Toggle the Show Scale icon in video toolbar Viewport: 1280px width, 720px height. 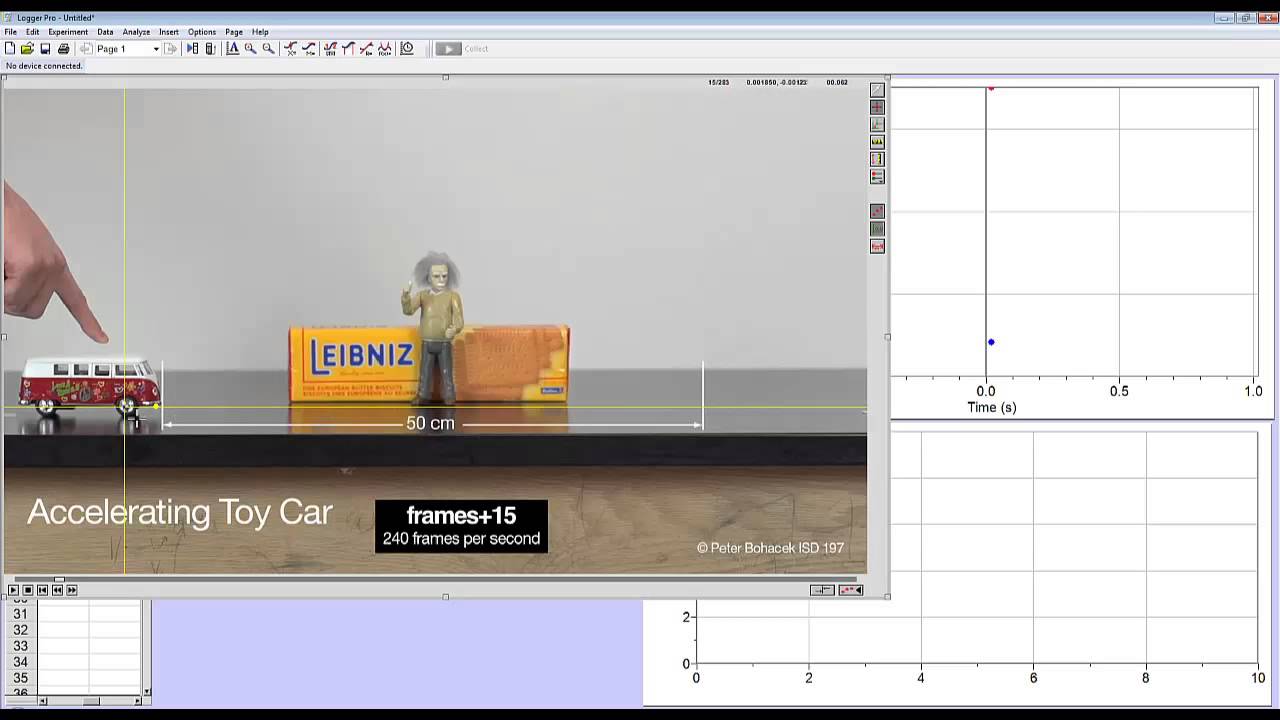tap(877, 246)
